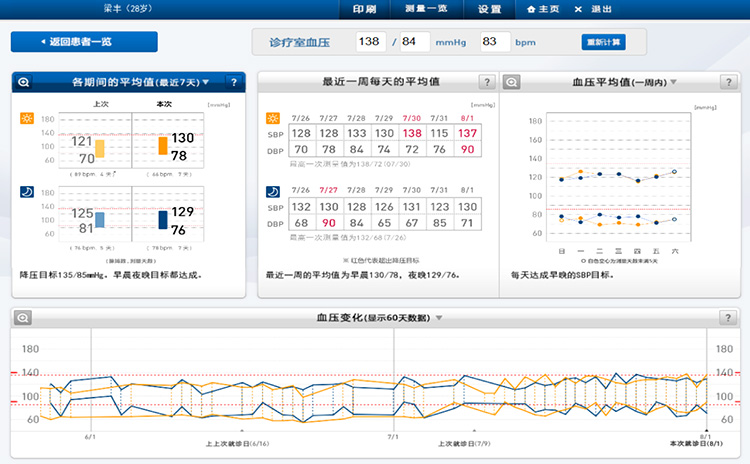Viewport: 750px width, 464px height.
Task: Open the 一周内 range dropdown
Action: (x=674, y=82)
